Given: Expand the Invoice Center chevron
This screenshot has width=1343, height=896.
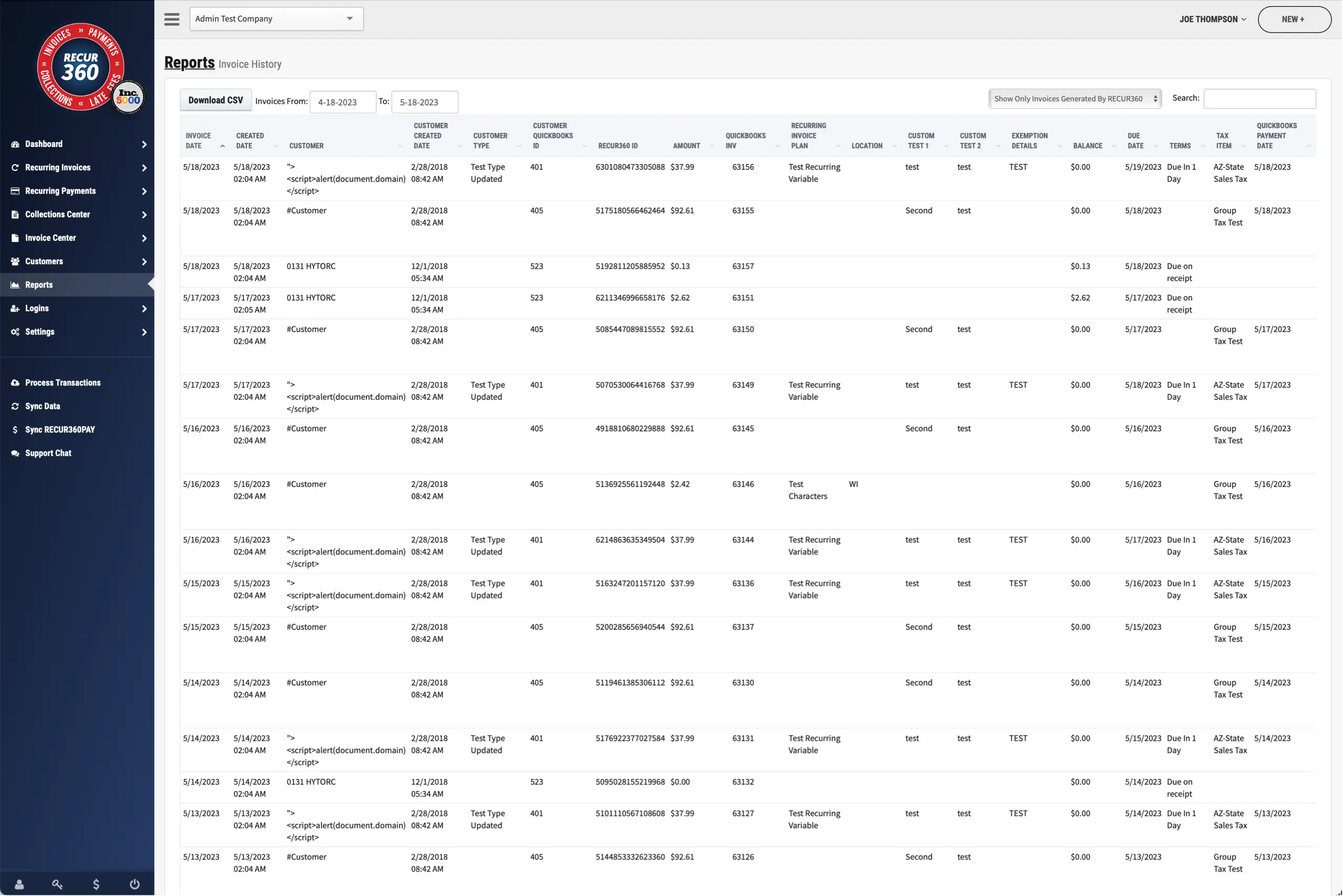Looking at the screenshot, I should (144, 238).
